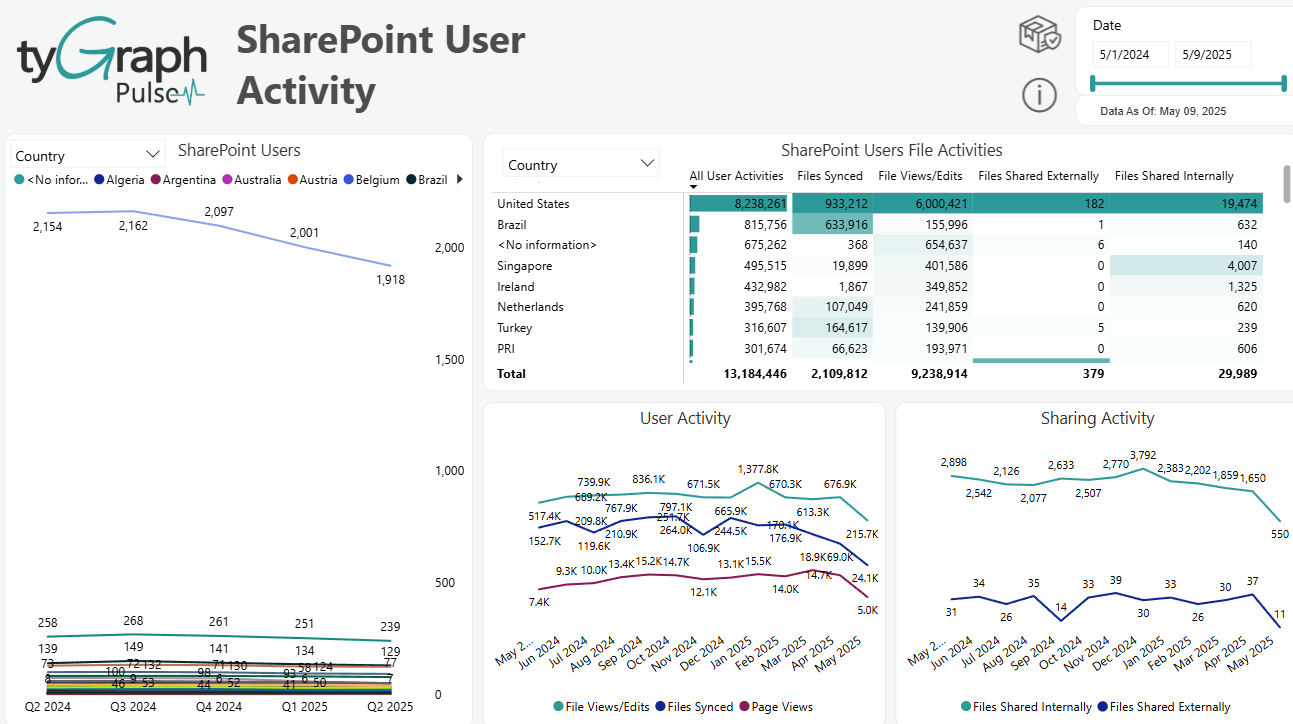Image resolution: width=1293 pixels, height=724 pixels.
Task: Click the File Views/Edits legend marker under User Activity
Action: [x=559, y=707]
